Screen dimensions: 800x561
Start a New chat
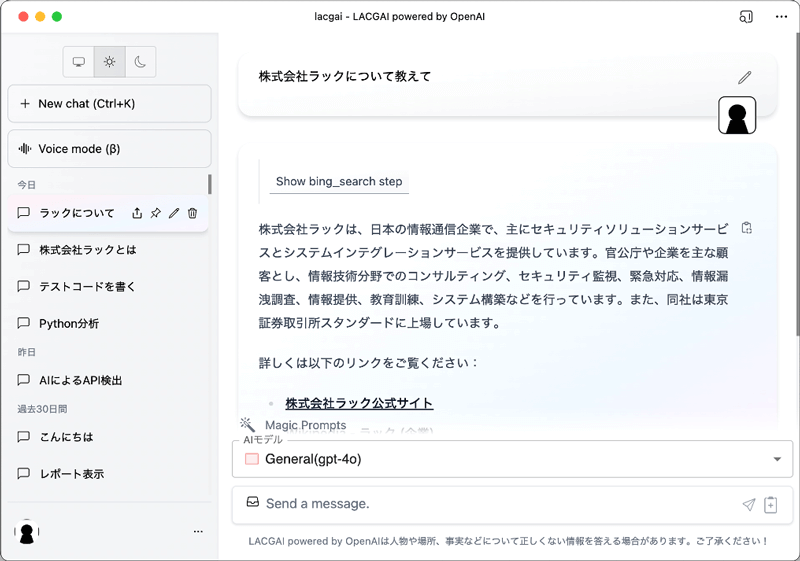pyautogui.click(x=109, y=104)
